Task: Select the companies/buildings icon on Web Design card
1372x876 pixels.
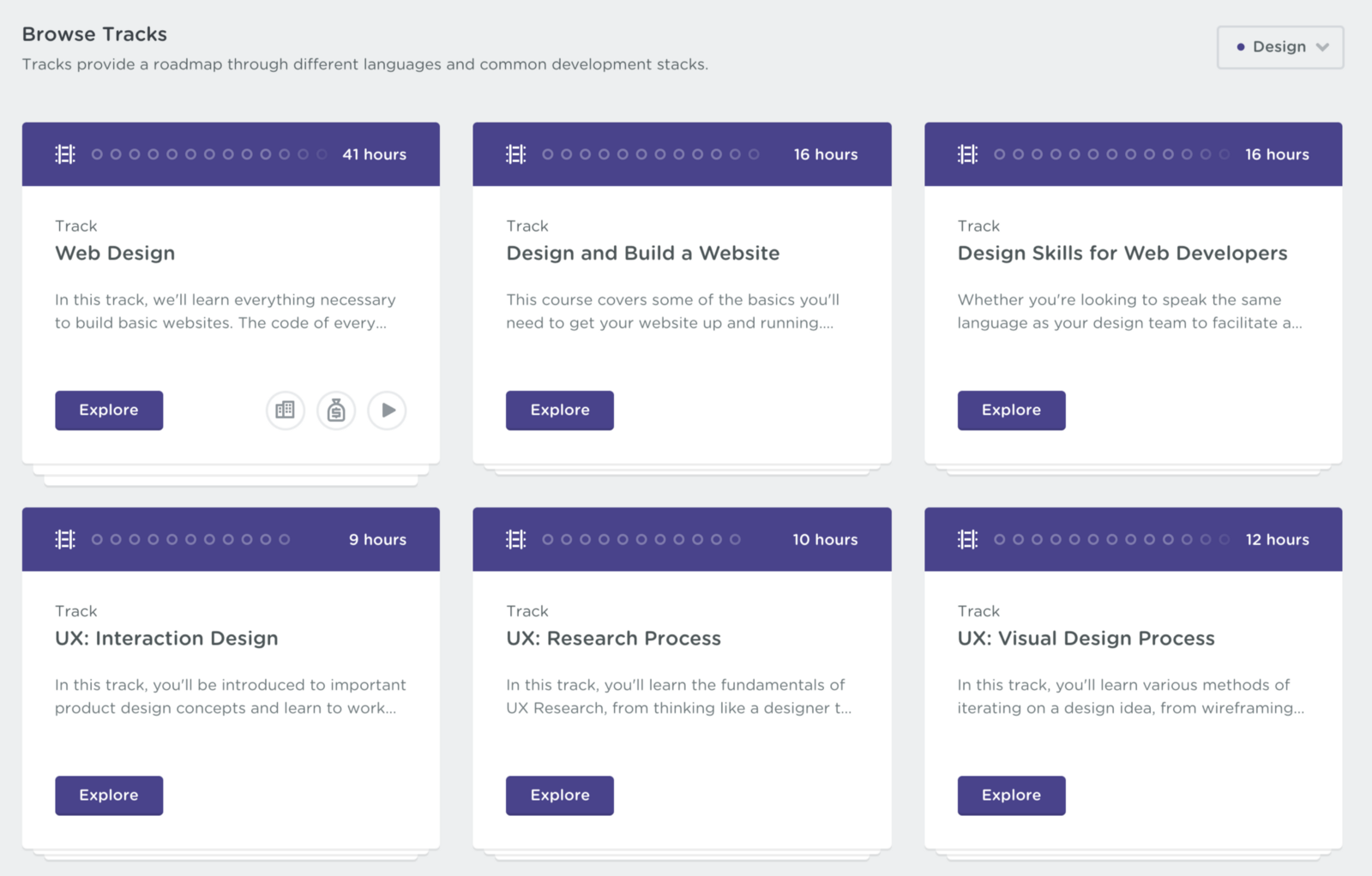Action: coord(285,411)
